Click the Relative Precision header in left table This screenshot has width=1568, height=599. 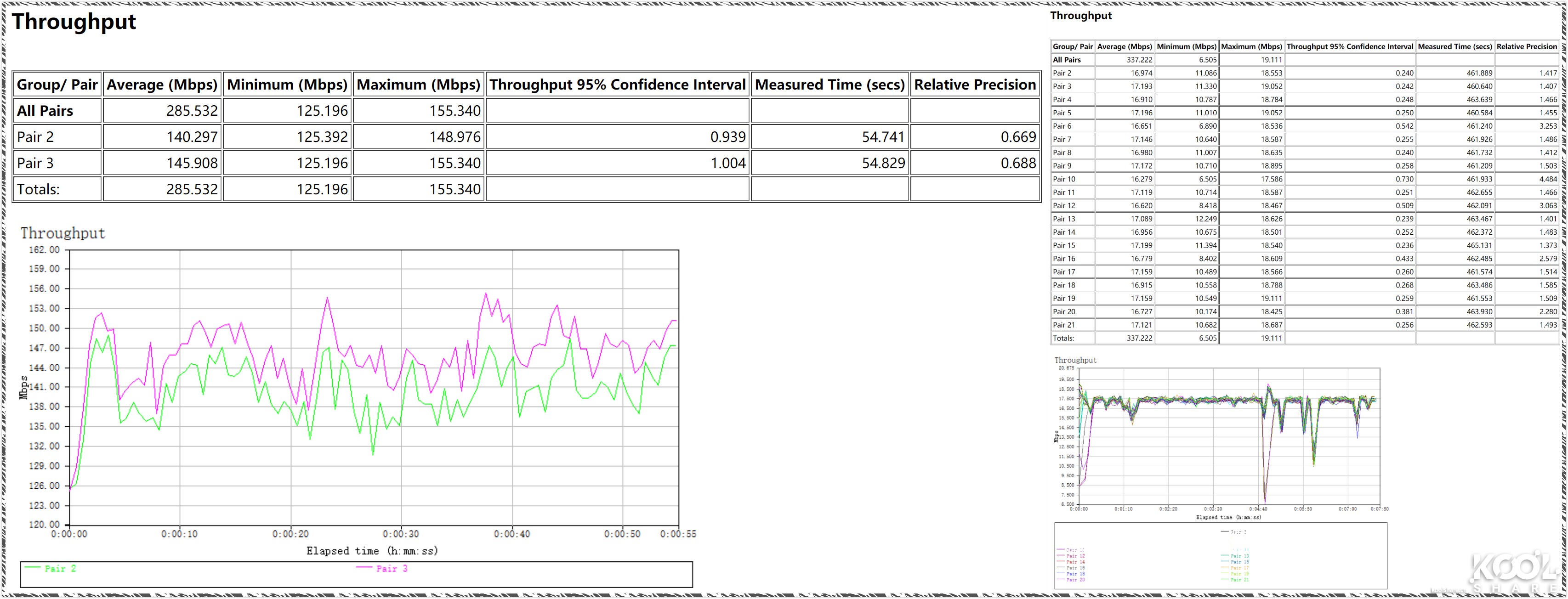click(975, 85)
